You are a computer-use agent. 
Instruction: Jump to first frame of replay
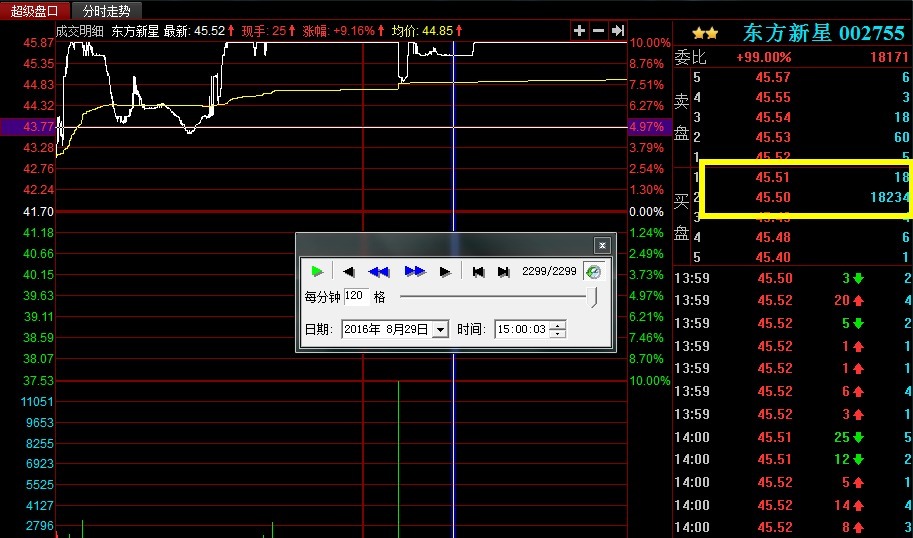click(x=479, y=271)
